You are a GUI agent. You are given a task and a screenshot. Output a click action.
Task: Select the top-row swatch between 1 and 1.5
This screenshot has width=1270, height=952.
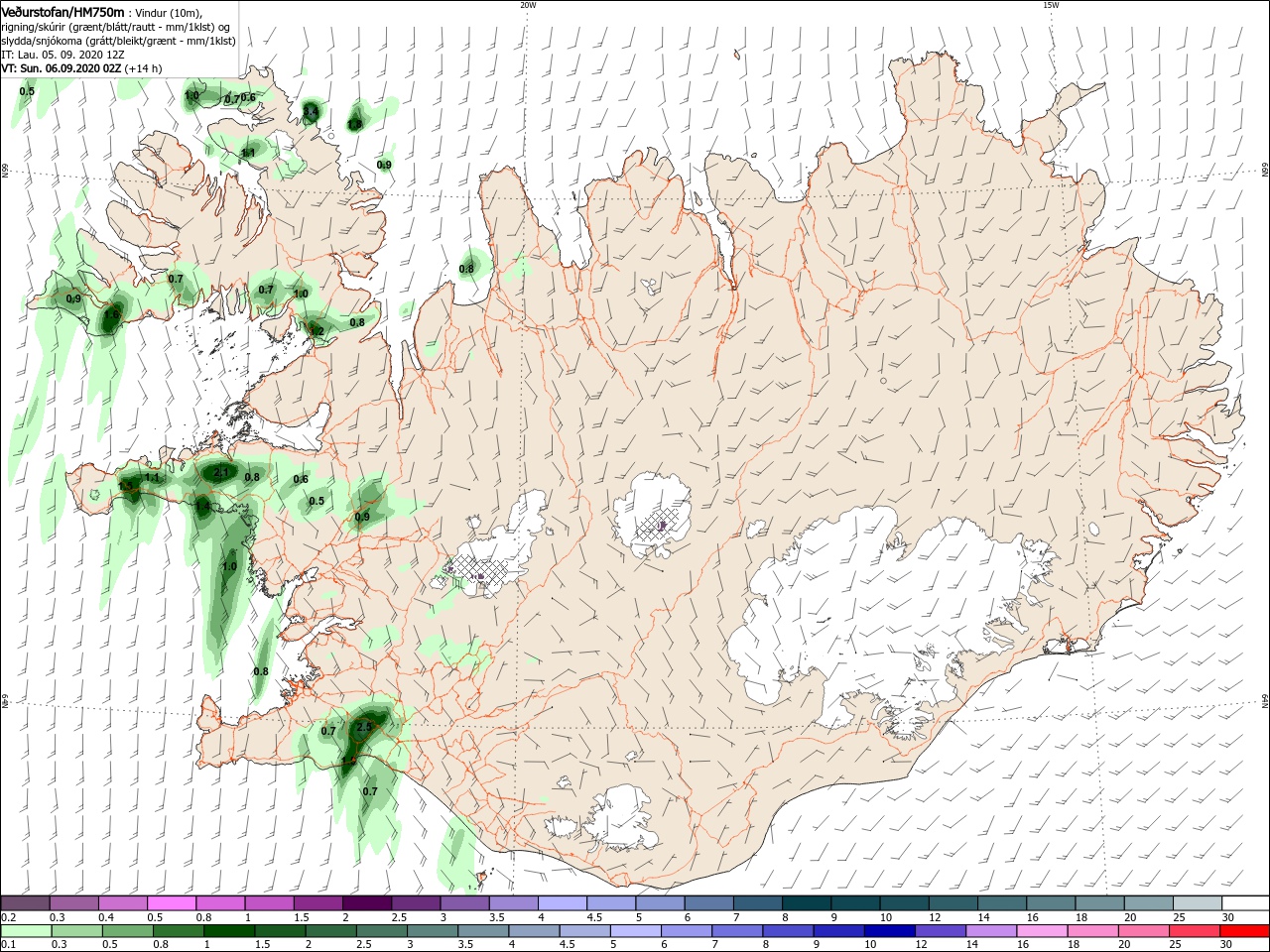click(269, 903)
